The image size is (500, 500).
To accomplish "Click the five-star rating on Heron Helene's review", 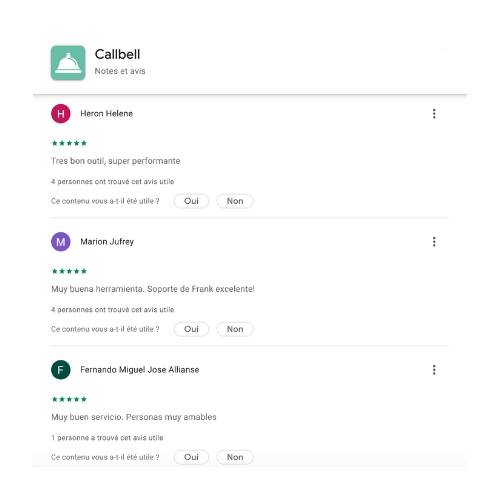I will (x=69, y=143).
